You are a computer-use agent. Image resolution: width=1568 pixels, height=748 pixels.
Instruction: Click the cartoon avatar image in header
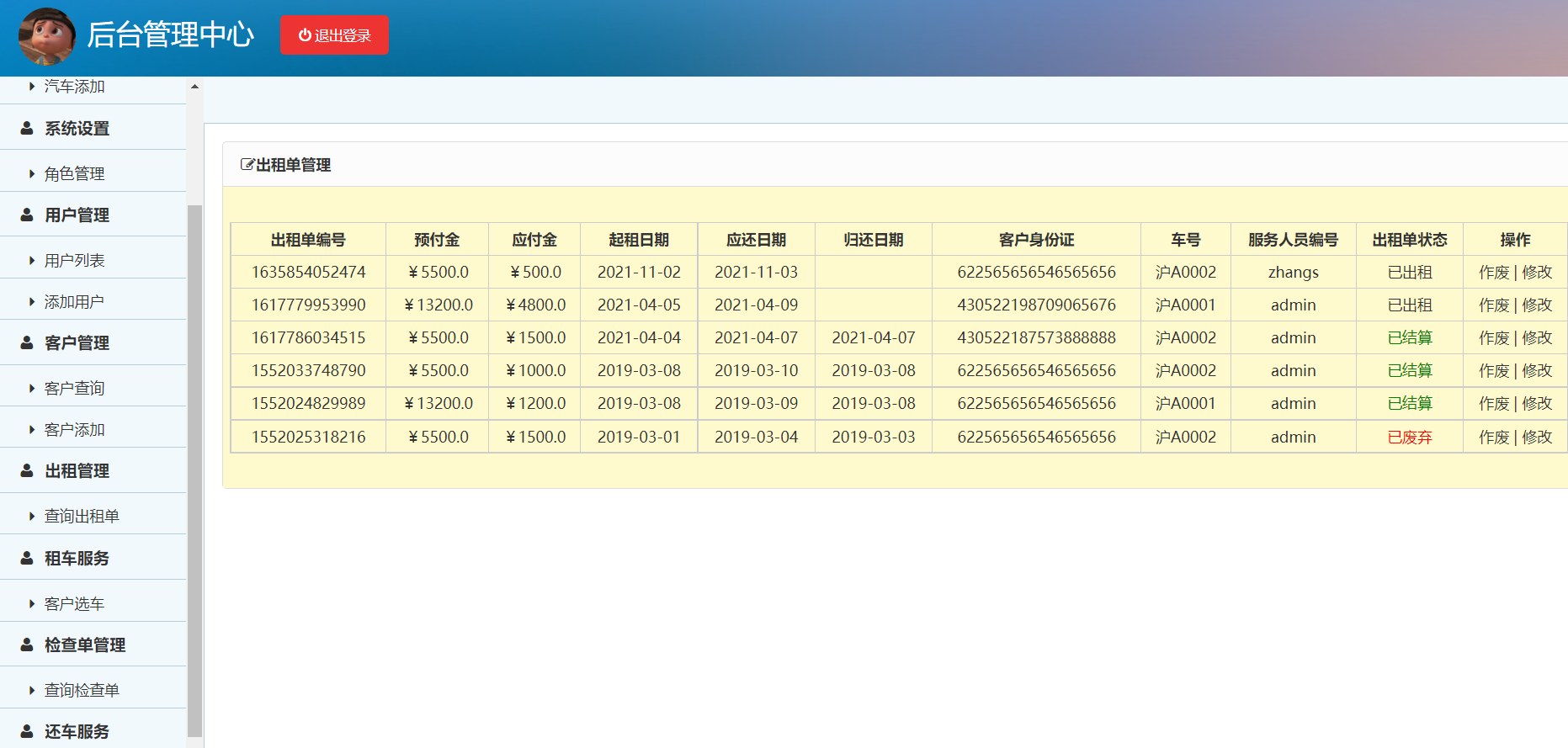[x=47, y=36]
